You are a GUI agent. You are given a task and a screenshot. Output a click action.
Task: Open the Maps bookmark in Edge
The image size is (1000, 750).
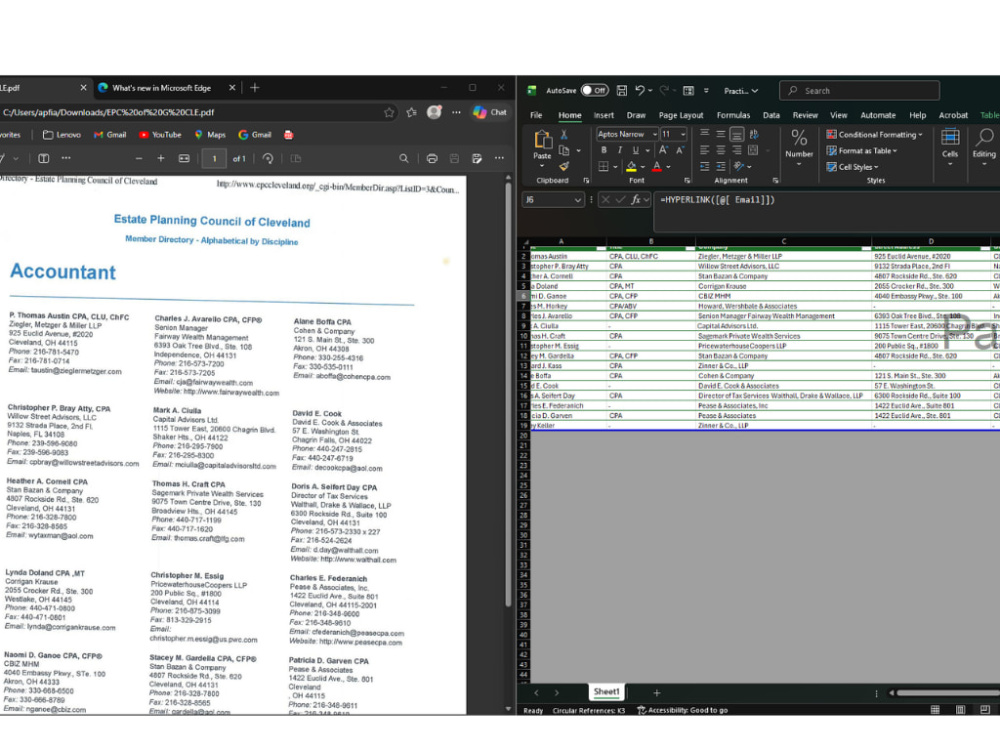click(210, 135)
